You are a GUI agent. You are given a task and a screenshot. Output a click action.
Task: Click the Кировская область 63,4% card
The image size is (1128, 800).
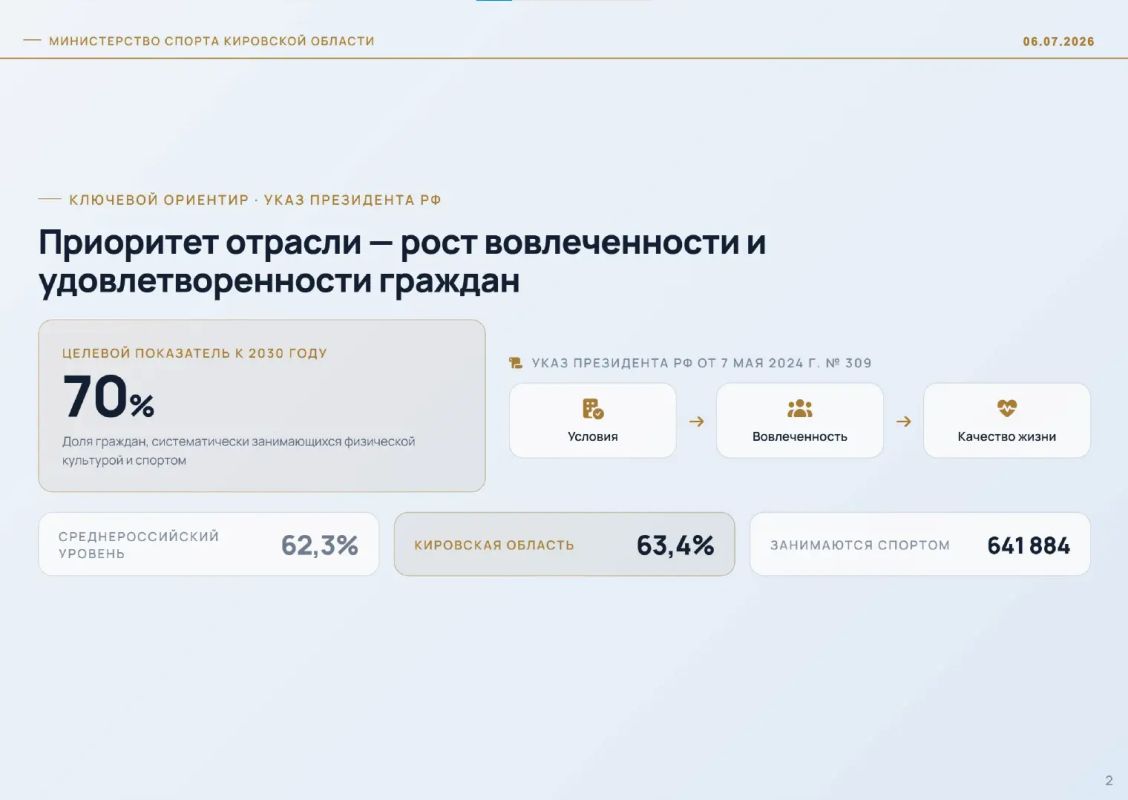(564, 544)
